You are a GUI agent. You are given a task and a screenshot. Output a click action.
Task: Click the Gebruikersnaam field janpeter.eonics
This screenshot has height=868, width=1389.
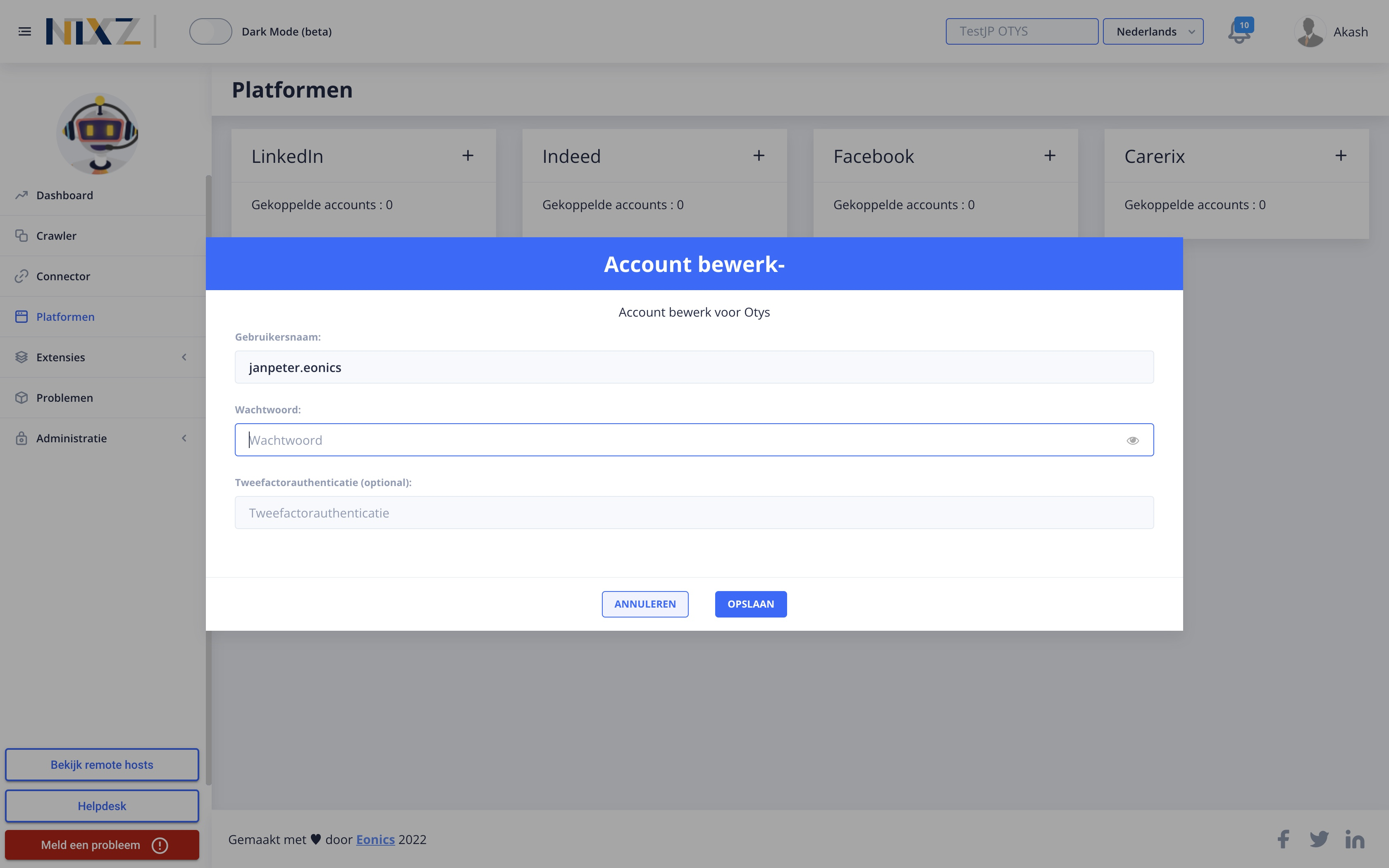click(694, 367)
